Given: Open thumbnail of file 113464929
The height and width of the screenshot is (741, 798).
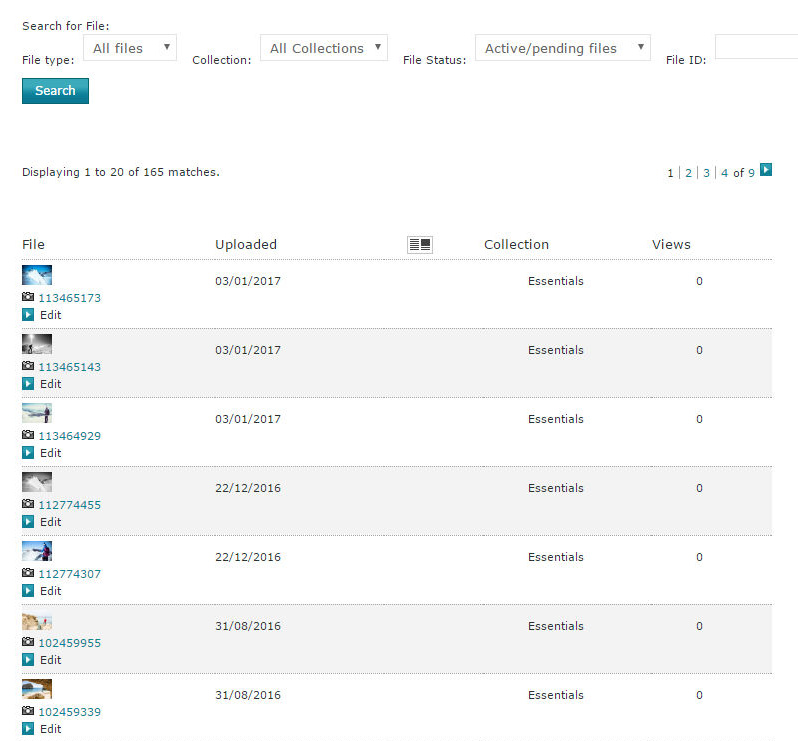Looking at the screenshot, I should 37,413.
